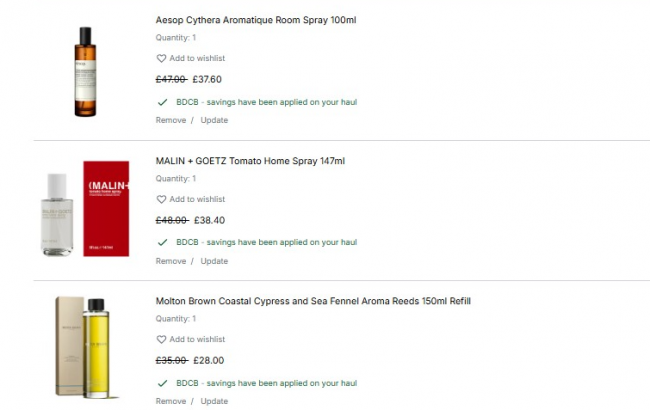Open Molton Brown Coastal Cypress product title
650x410 pixels.
point(312,301)
